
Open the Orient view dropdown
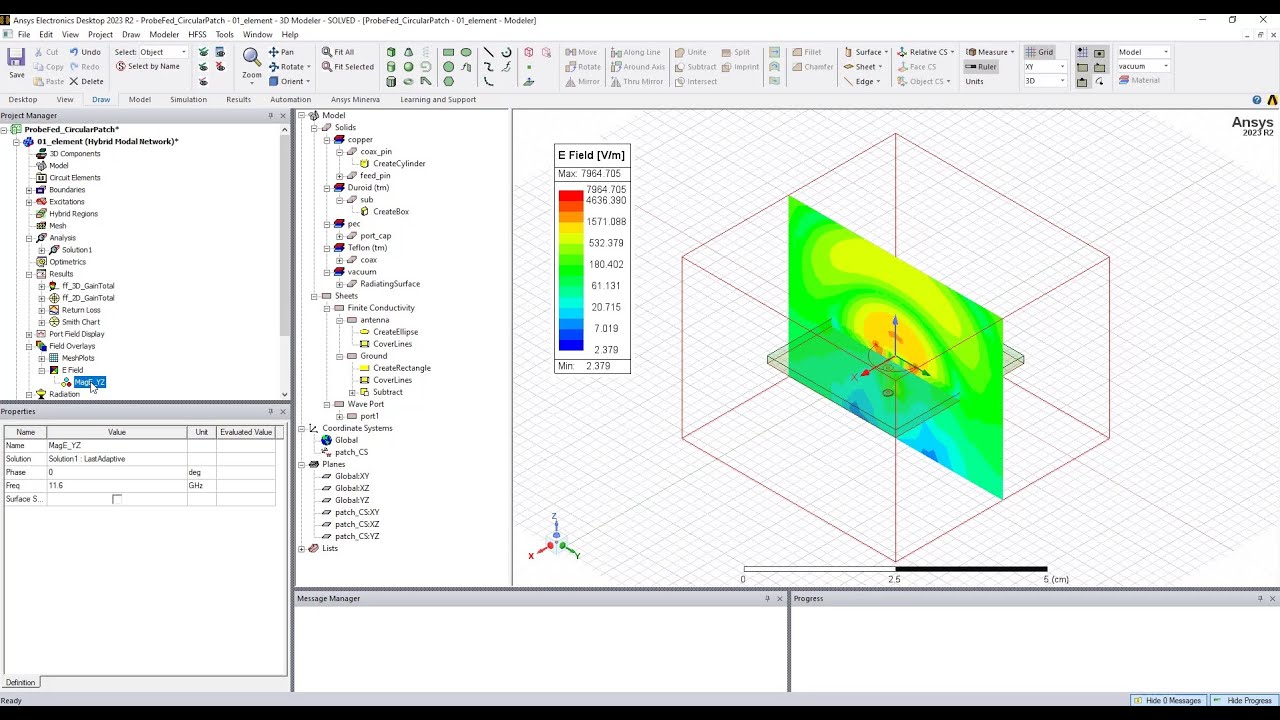click(289, 81)
